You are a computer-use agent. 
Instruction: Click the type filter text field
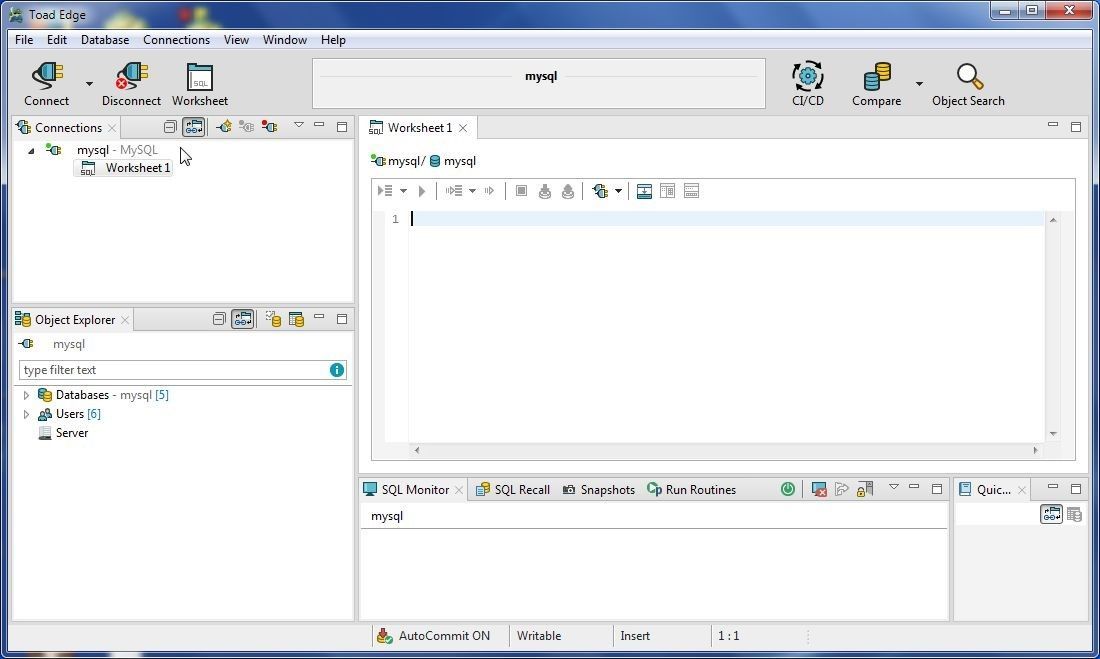click(173, 370)
